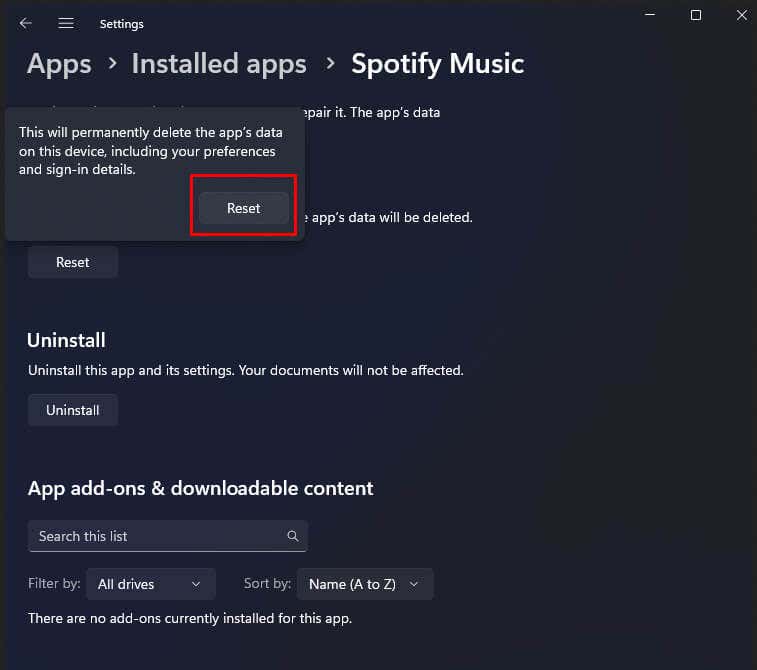Navigate to Apps breadcrumb
Screen dimensions: 757x670
pos(59,64)
